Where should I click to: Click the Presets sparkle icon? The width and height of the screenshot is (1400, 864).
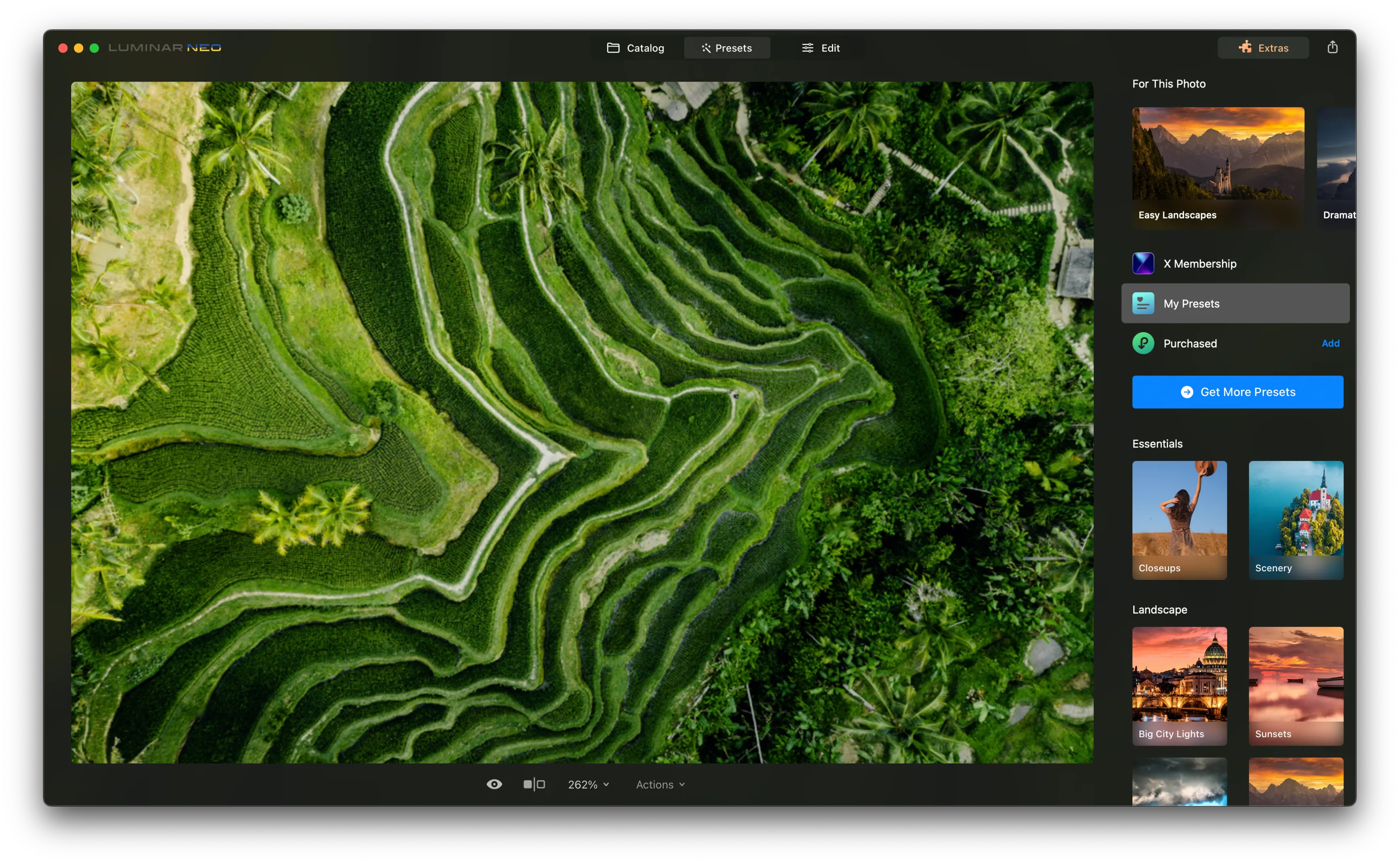pos(706,48)
